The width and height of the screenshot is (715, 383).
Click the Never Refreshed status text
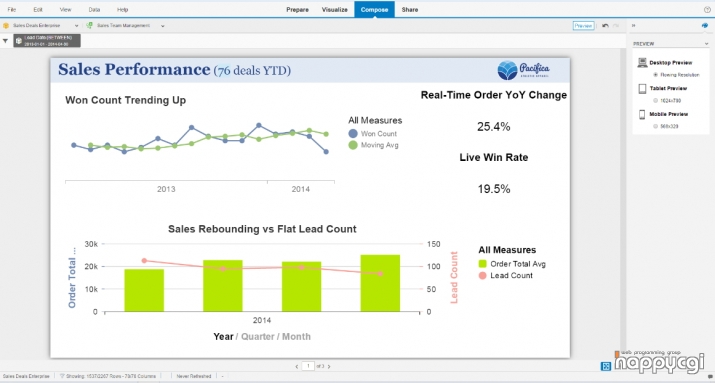click(194, 376)
